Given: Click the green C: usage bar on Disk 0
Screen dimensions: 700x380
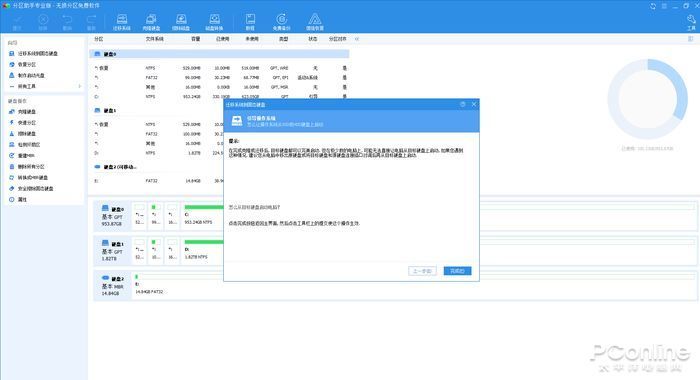Looking at the screenshot, I should (x=204, y=207).
